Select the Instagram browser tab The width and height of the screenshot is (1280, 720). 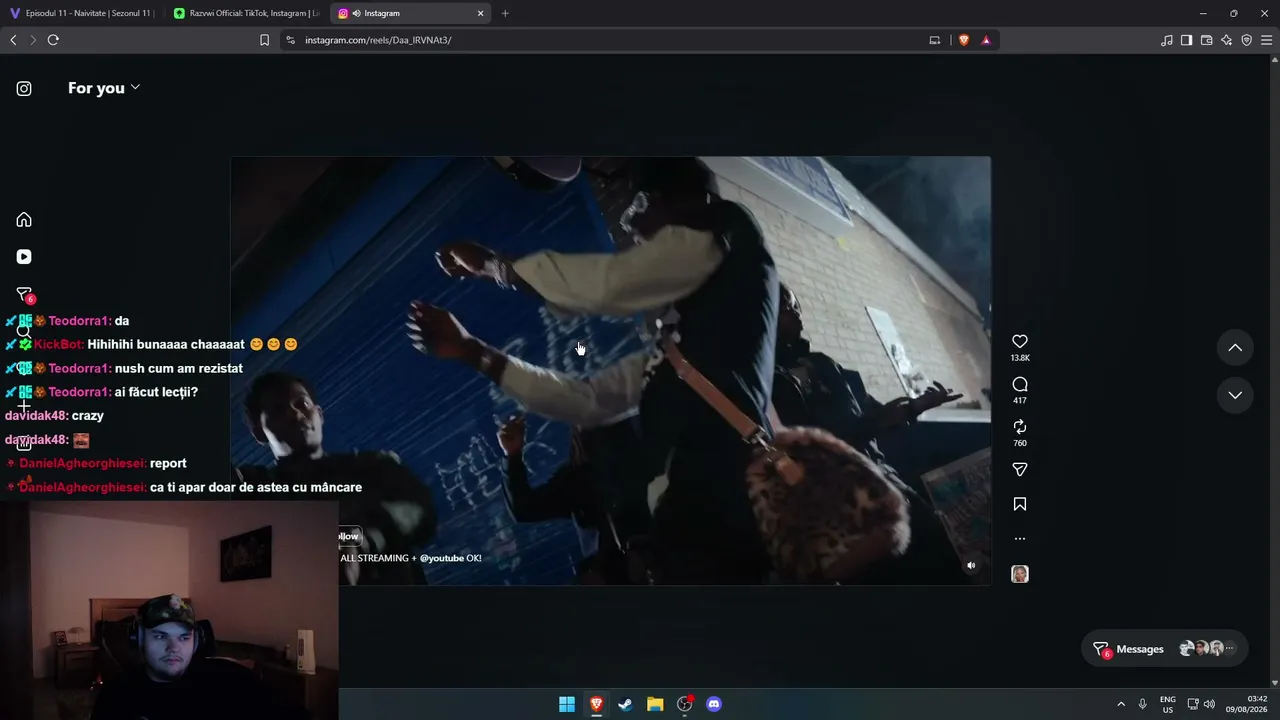[x=410, y=13]
